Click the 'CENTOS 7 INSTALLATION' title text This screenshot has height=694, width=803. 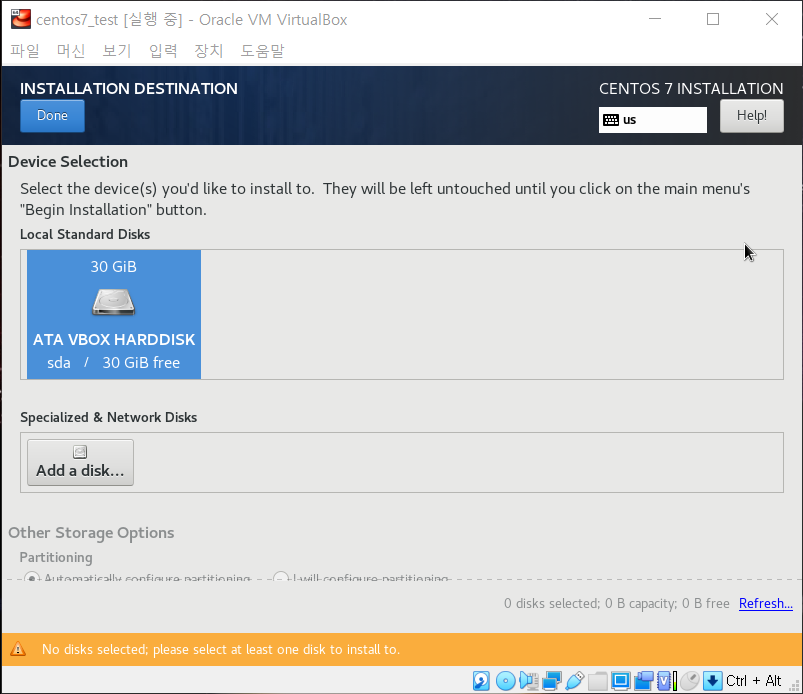691,89
